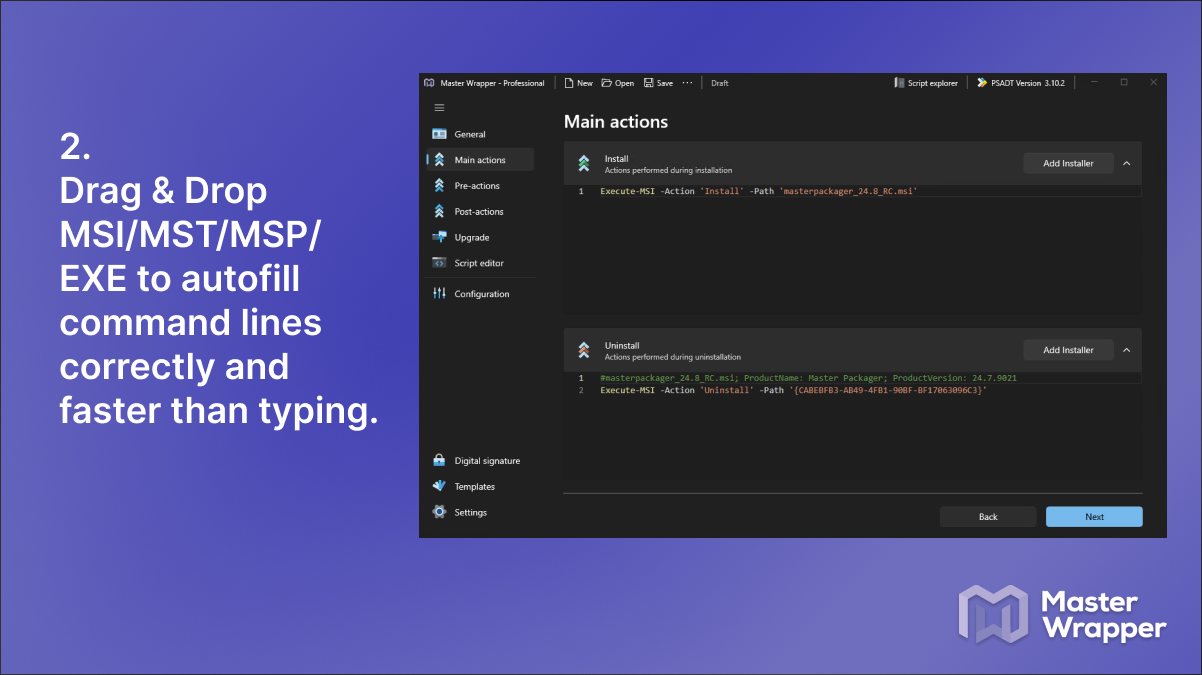Click the Install Execute-MSI command line
Image resolution: width=1202 pixels, height=675 pixels.
tap(759, 191)
